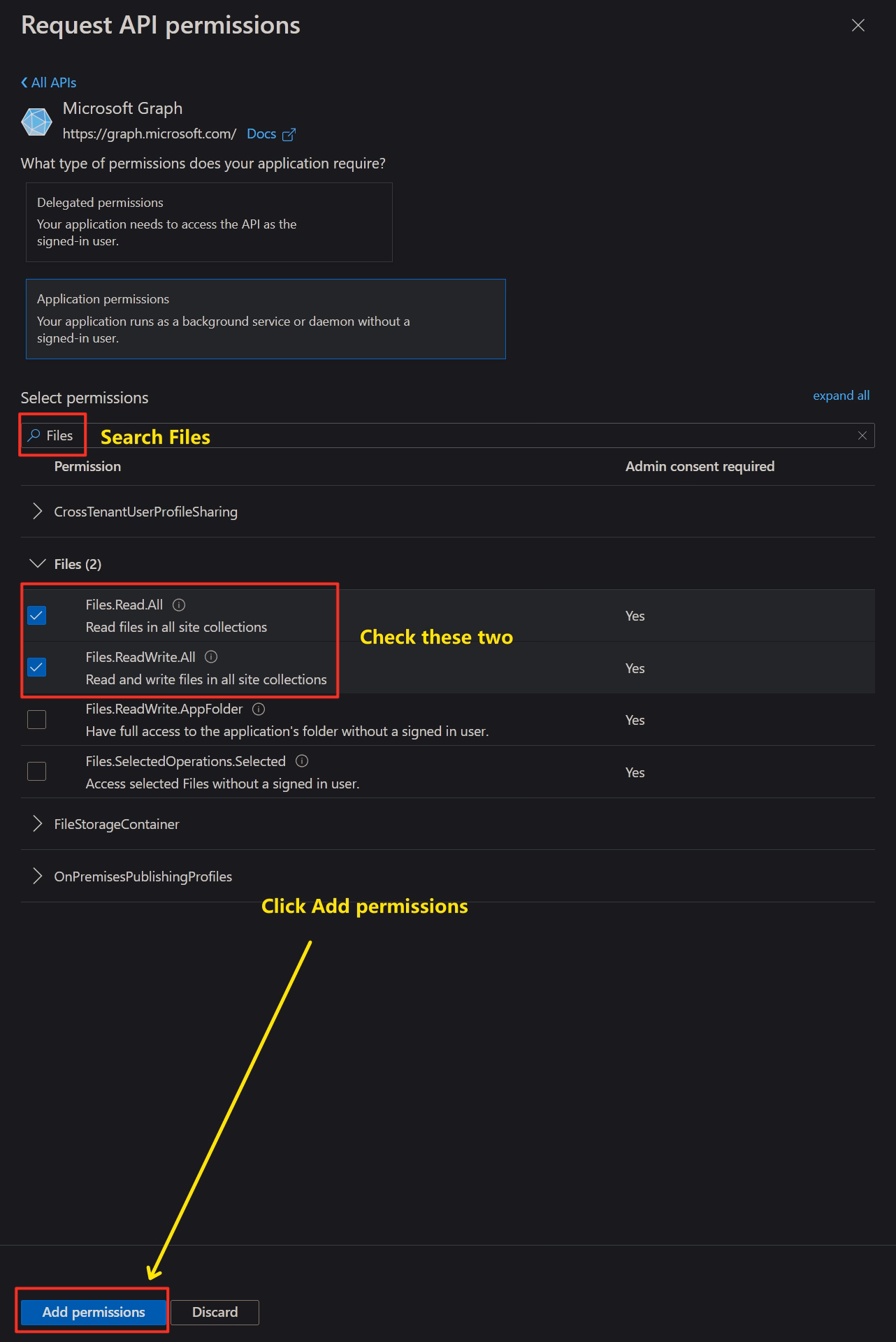Click the Files.SelectedOperations.Selected info icon
896x1342 pixels.
[302, 761]
